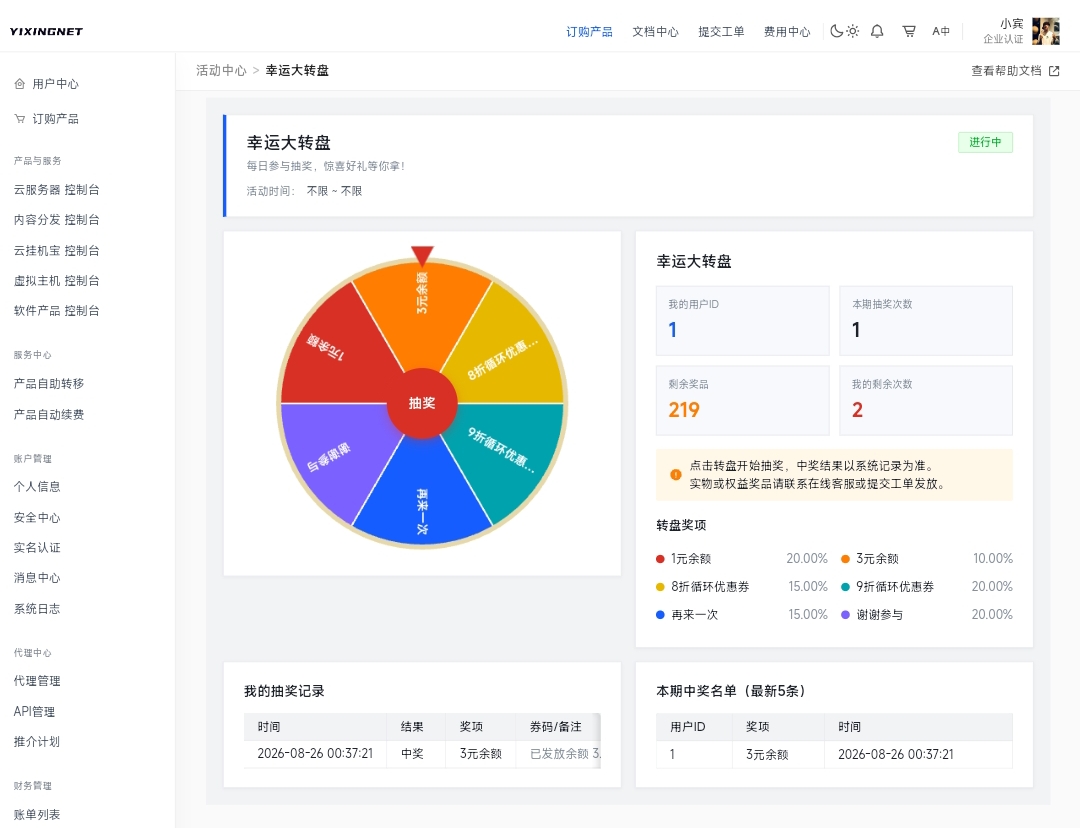
Task: Switch language with A中 icon
Action: [x=941, y=31]
